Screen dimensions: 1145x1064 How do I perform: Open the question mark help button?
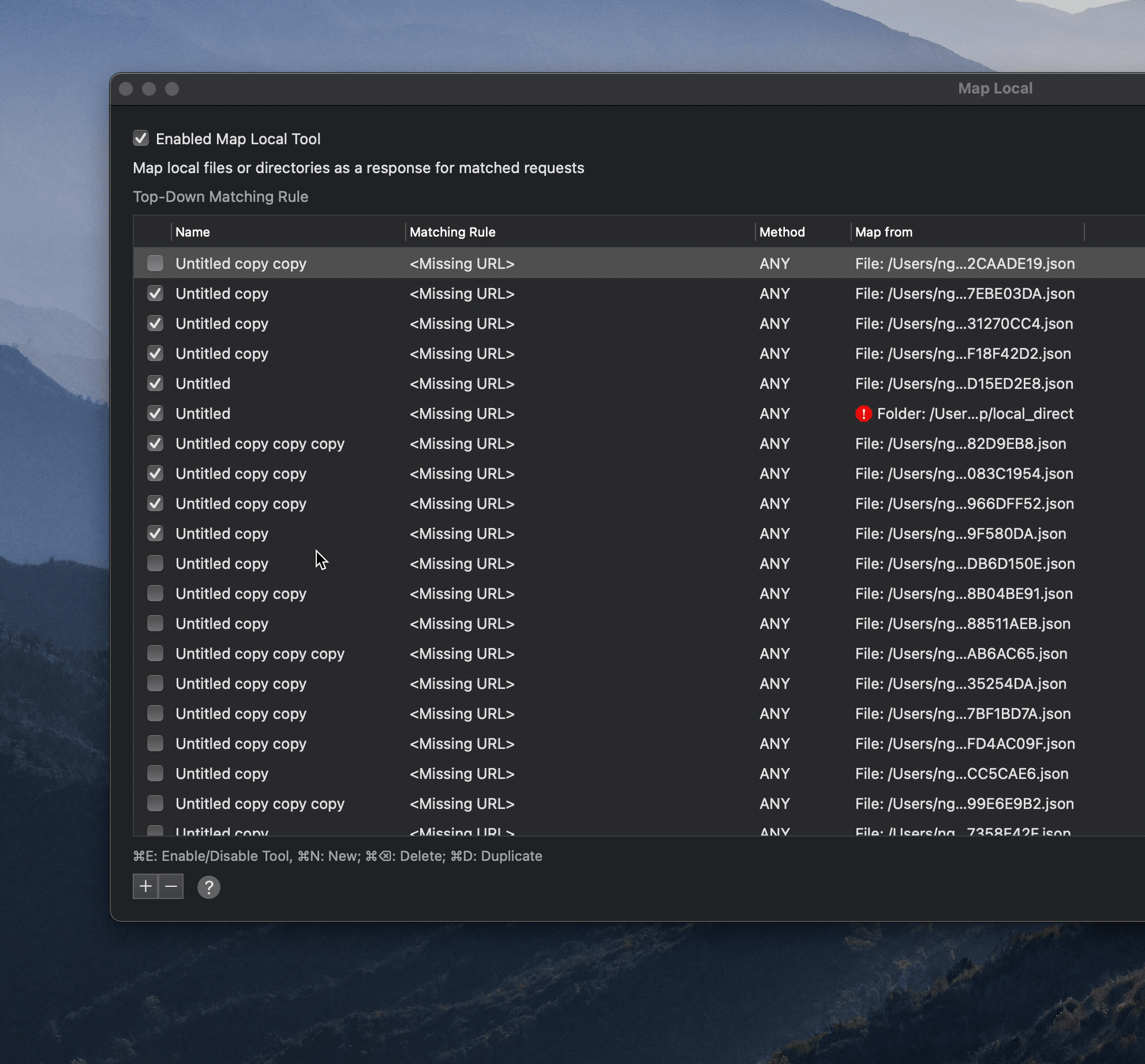coord(208,887)
